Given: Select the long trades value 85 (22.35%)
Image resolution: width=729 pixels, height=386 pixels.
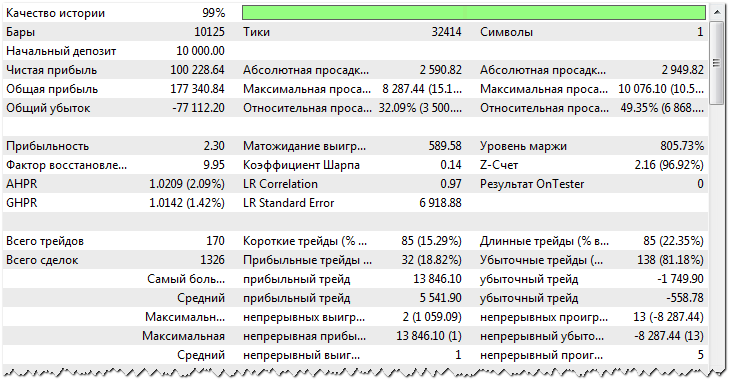Looking at the screenshot, I should click(x=673, y=241).
